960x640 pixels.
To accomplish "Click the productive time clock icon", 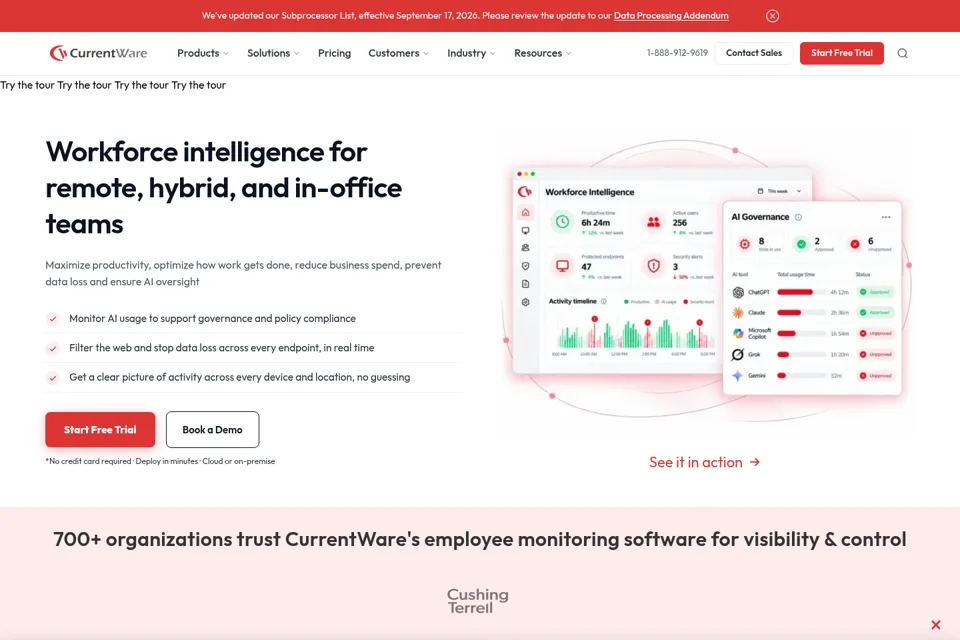I will pos(562,222).
